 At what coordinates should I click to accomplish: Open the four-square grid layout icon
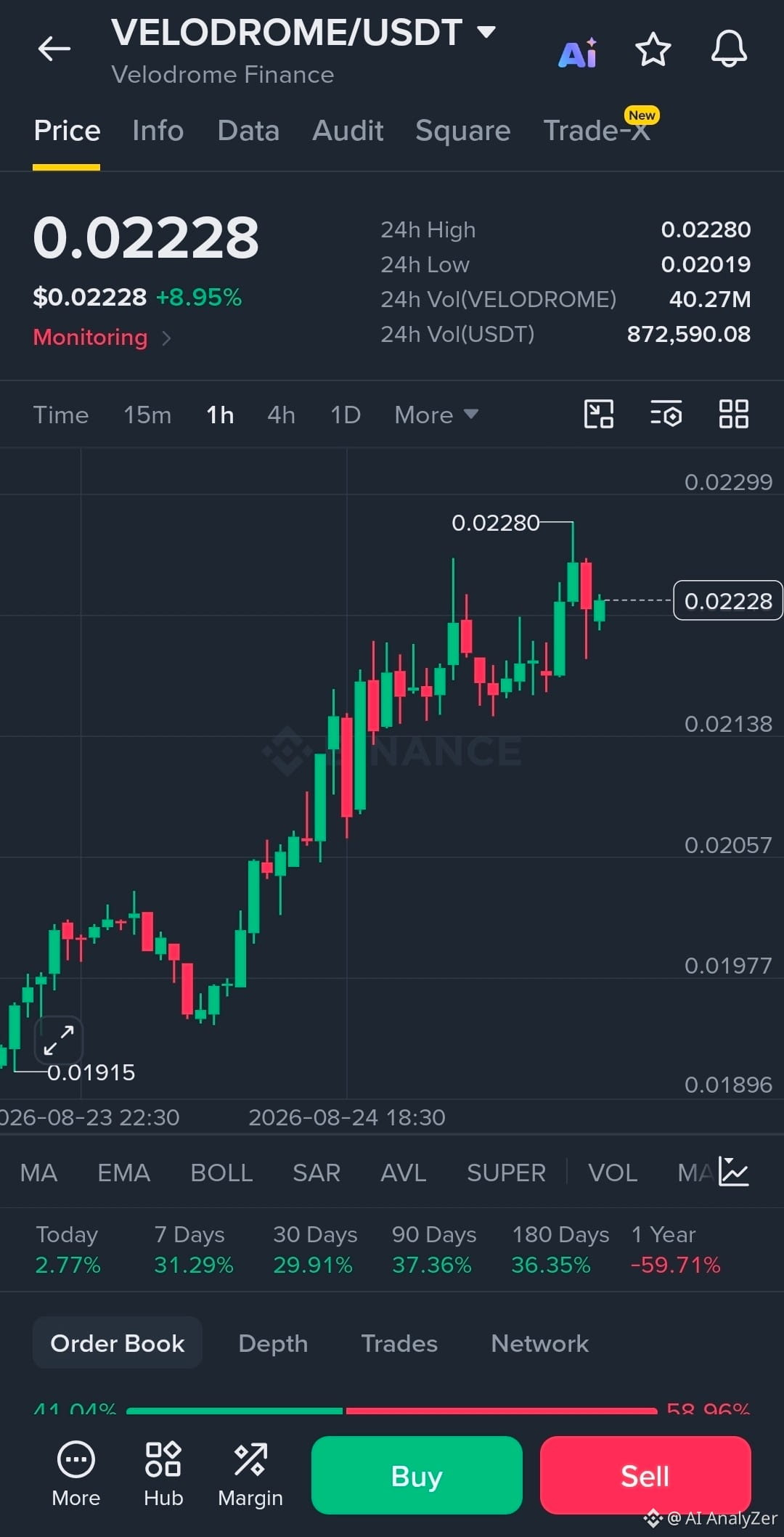click(x=733, y=415)
